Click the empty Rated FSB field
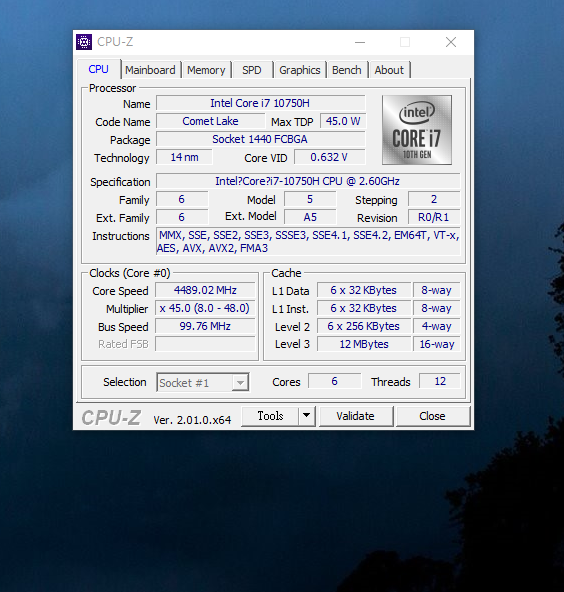Viewport: 564px width, 592px height. tap(205, 344)
